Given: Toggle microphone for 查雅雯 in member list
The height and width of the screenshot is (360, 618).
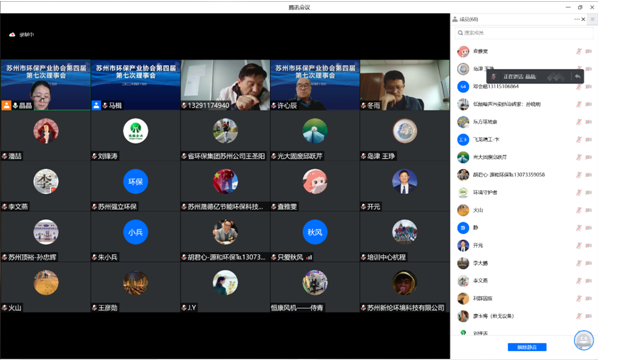Looking at the screenshot, I should (579, 51).
